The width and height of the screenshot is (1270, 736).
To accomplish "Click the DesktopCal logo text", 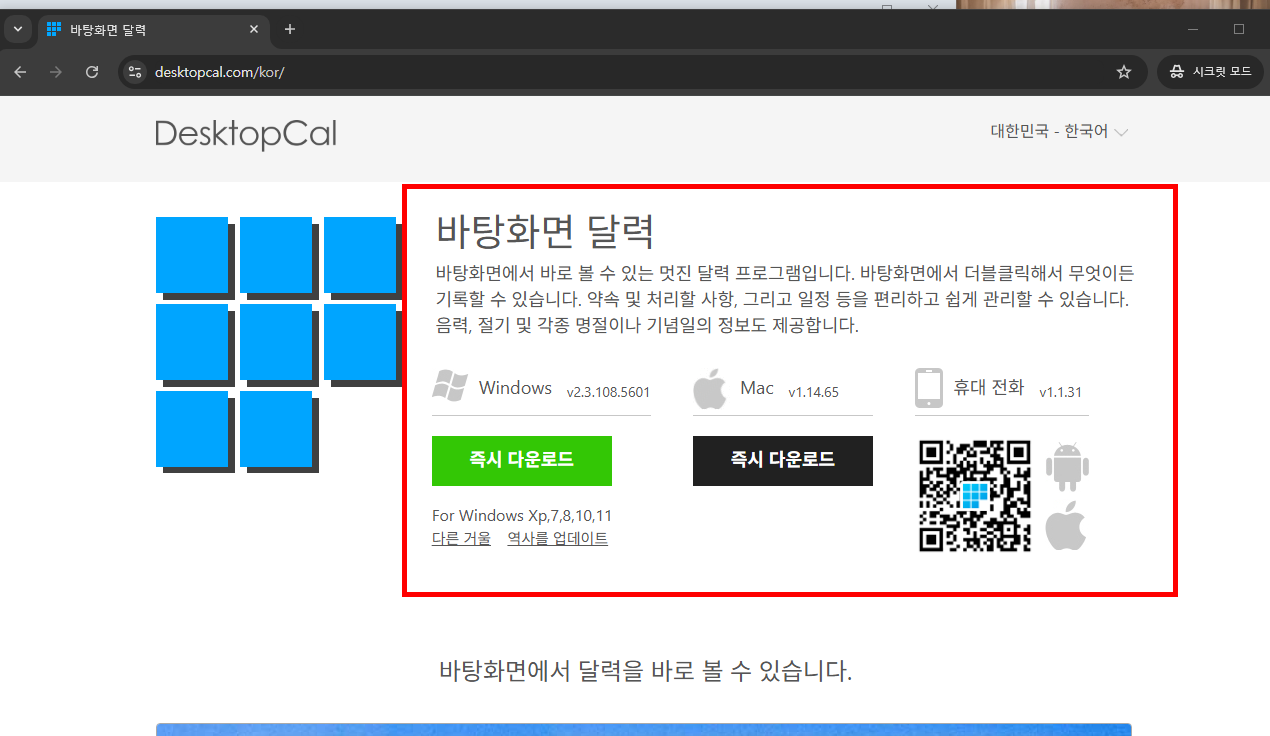I will pos(246,134).
